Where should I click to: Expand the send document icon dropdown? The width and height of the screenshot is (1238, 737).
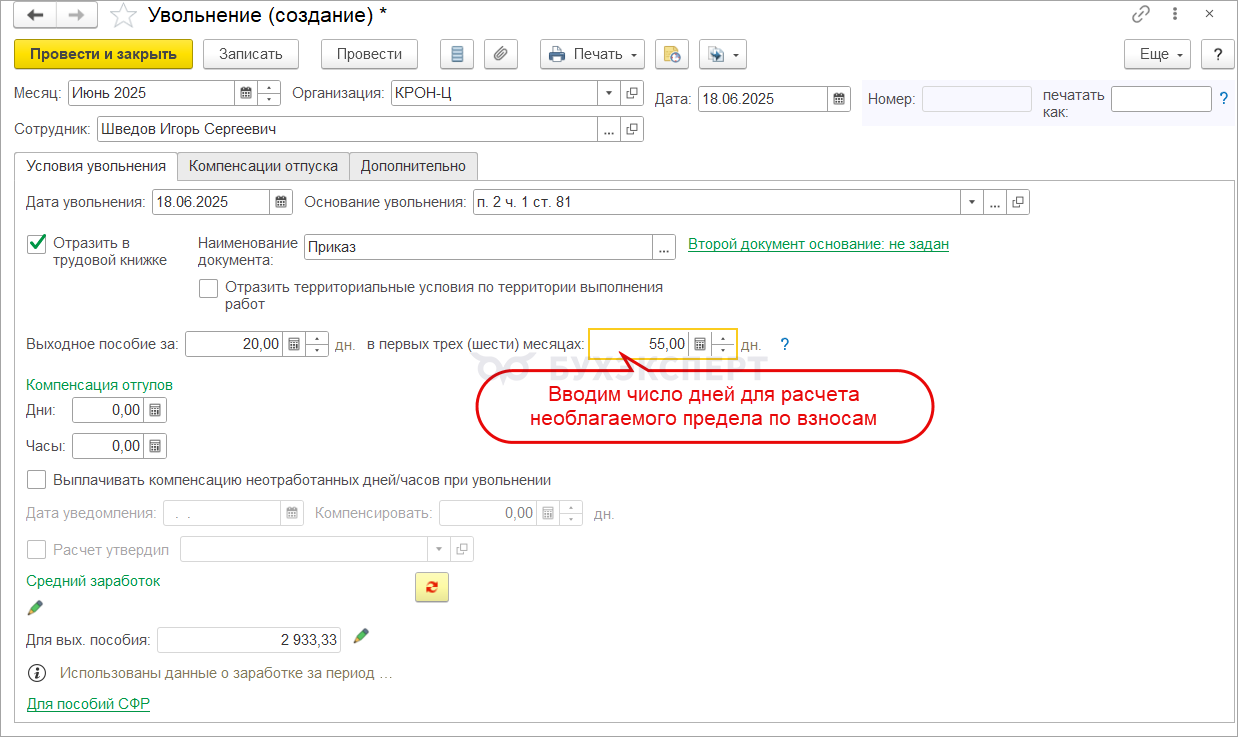[736, 54]
